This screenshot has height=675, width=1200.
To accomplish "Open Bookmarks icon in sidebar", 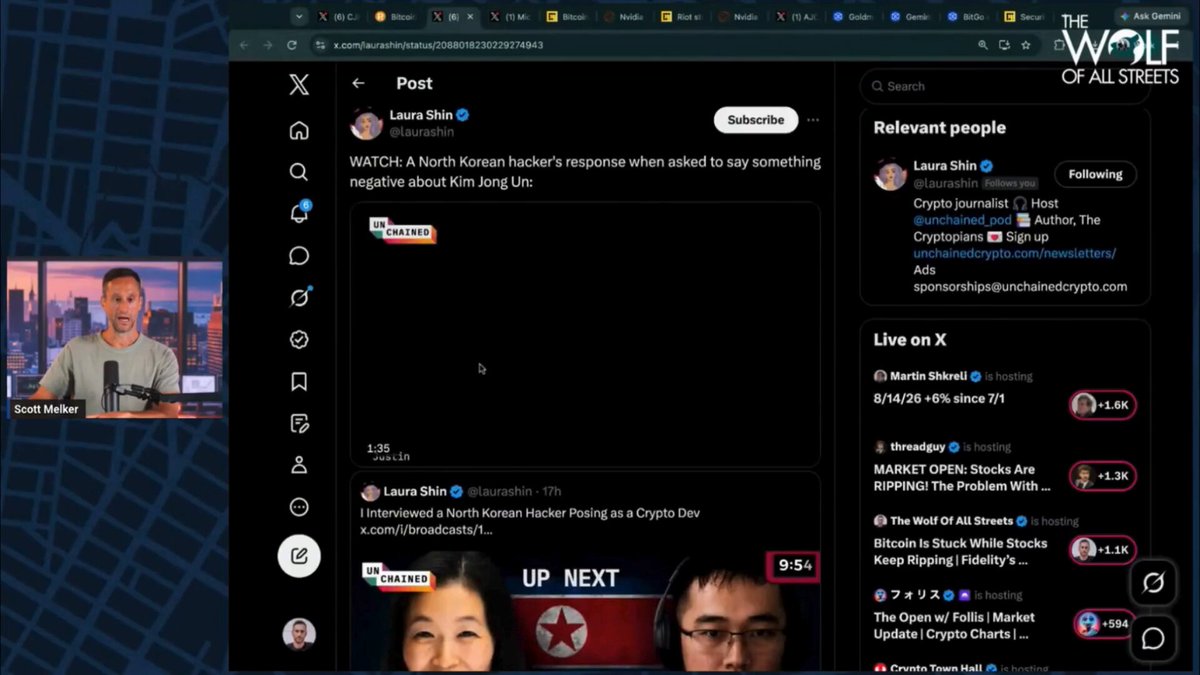I will tap(299, 382).
